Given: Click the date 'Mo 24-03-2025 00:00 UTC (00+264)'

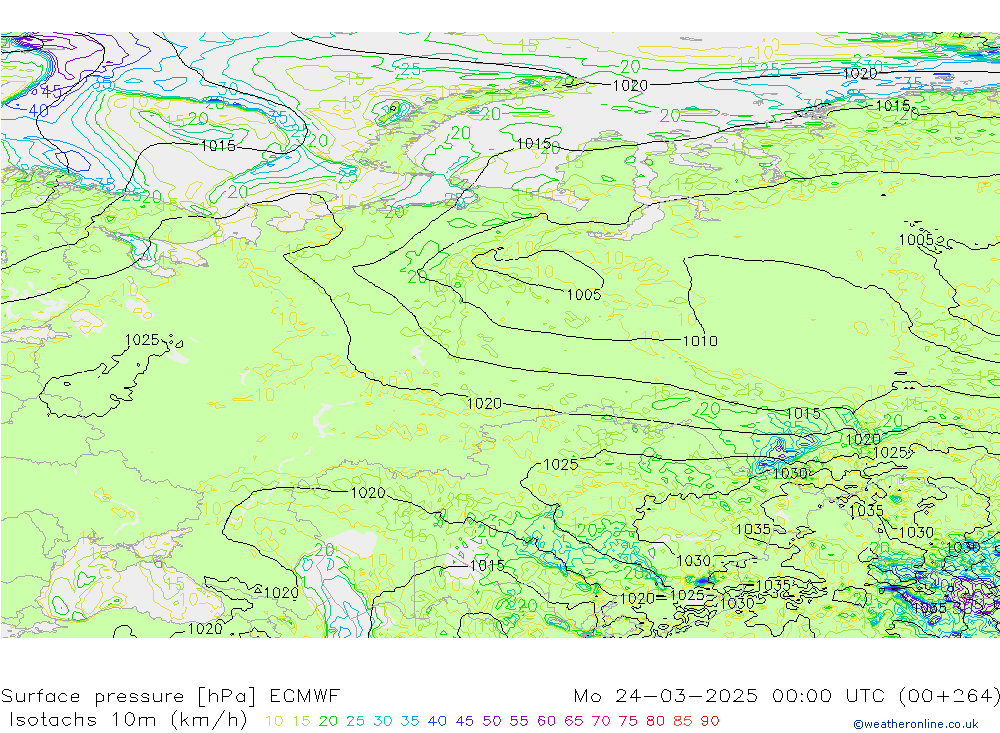Looking at the screenshot, I should tap(786, 695).
